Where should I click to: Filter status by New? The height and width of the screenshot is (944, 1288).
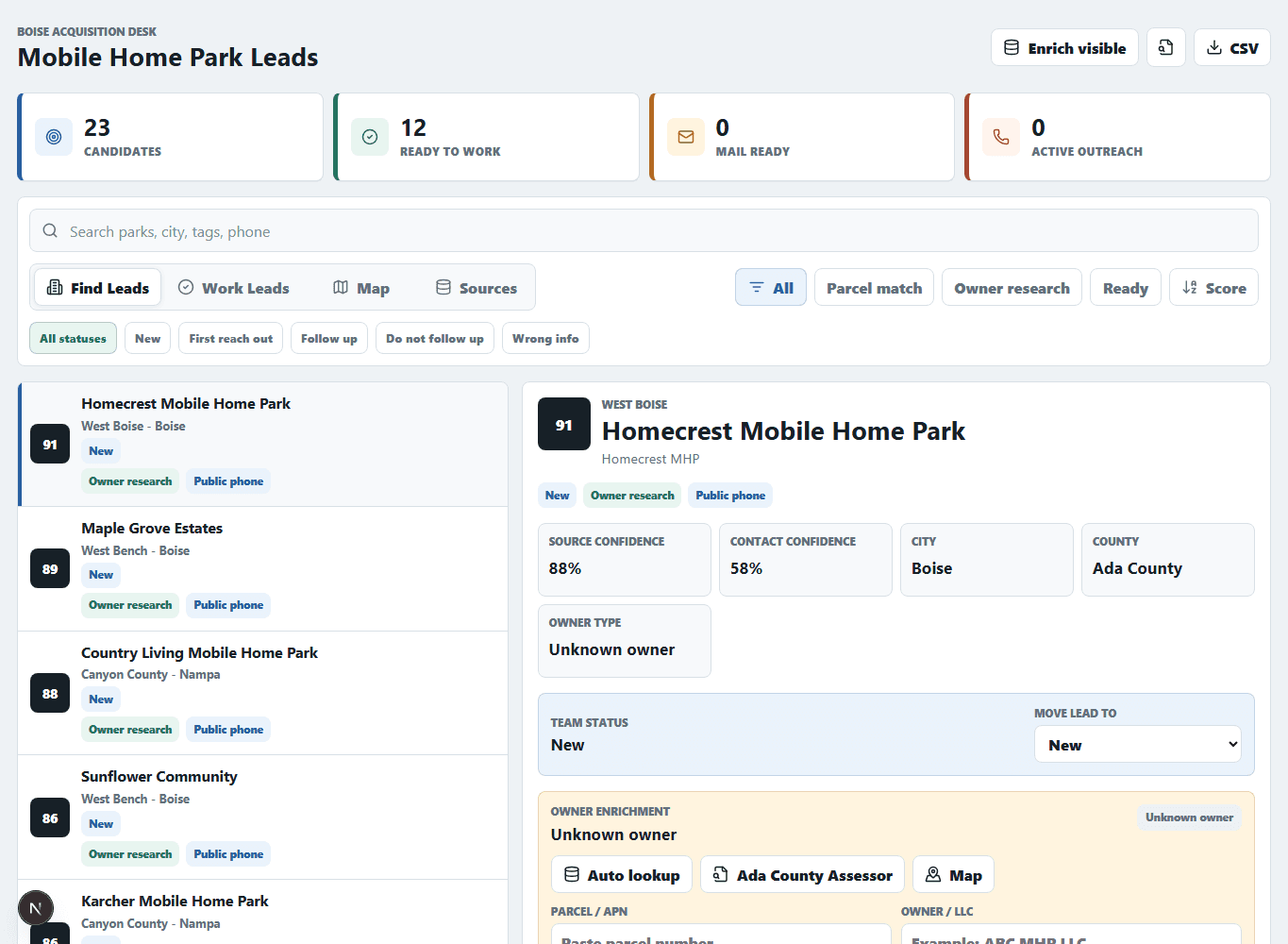coord(148,339)
